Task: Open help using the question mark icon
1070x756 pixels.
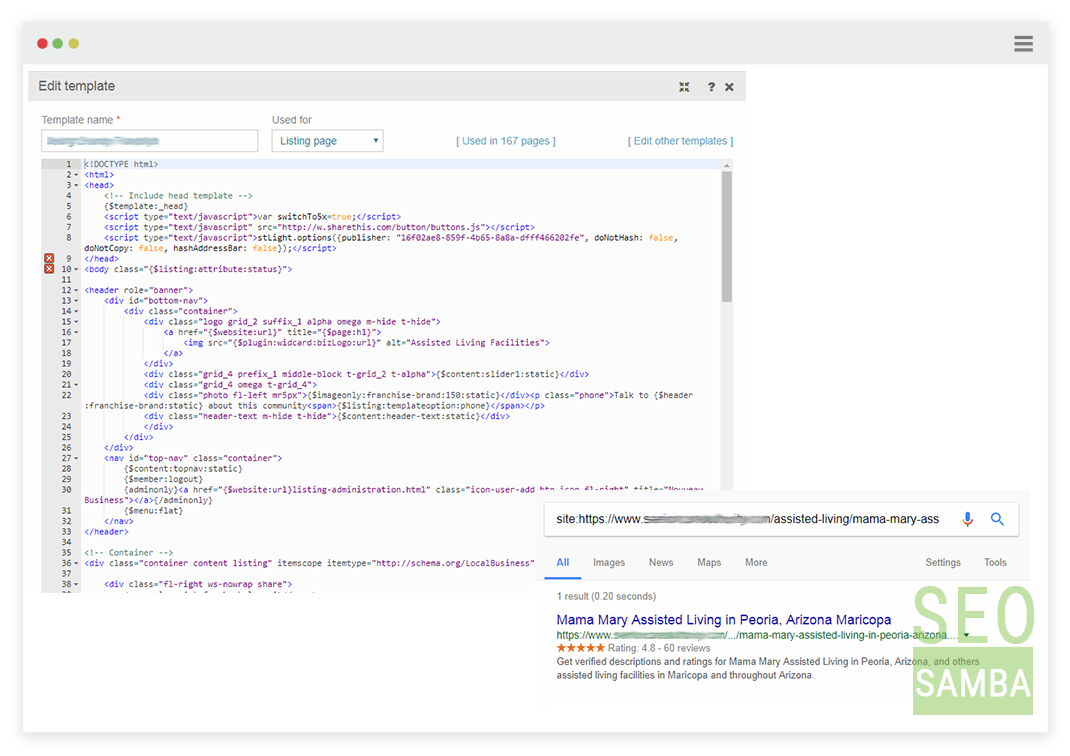Action: click(709, 87)
